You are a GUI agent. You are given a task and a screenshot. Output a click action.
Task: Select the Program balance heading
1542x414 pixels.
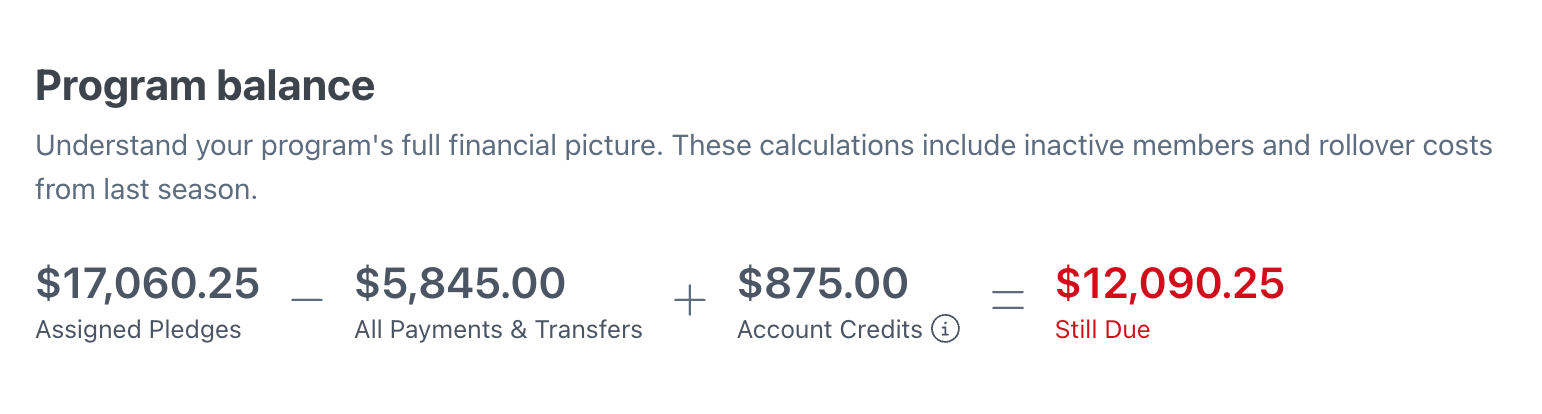(205, 87)
